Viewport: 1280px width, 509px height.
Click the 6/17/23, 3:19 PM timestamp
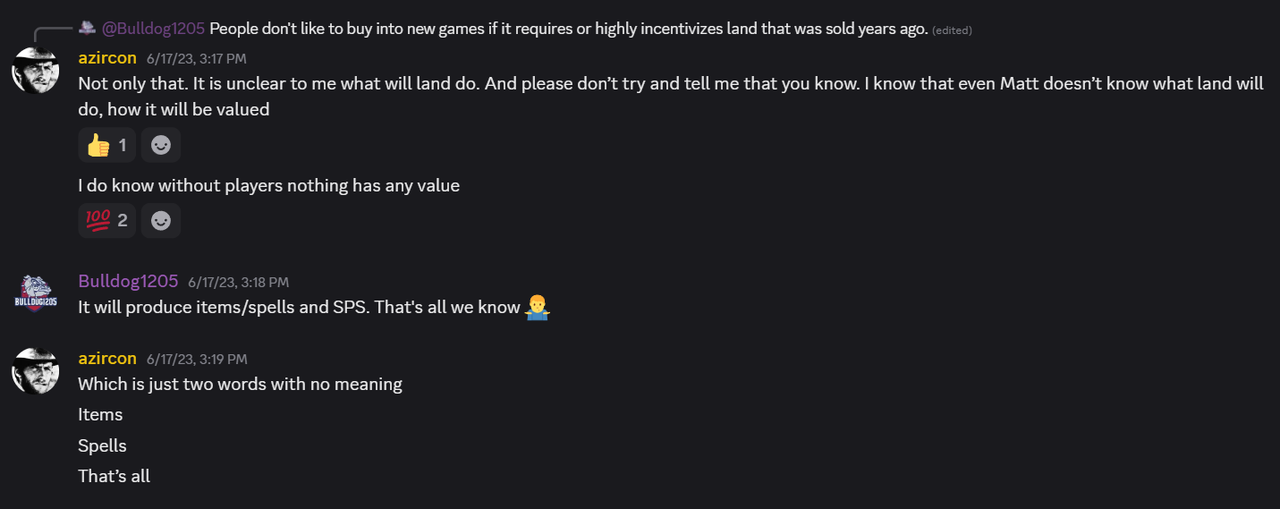tap(196, 359)
